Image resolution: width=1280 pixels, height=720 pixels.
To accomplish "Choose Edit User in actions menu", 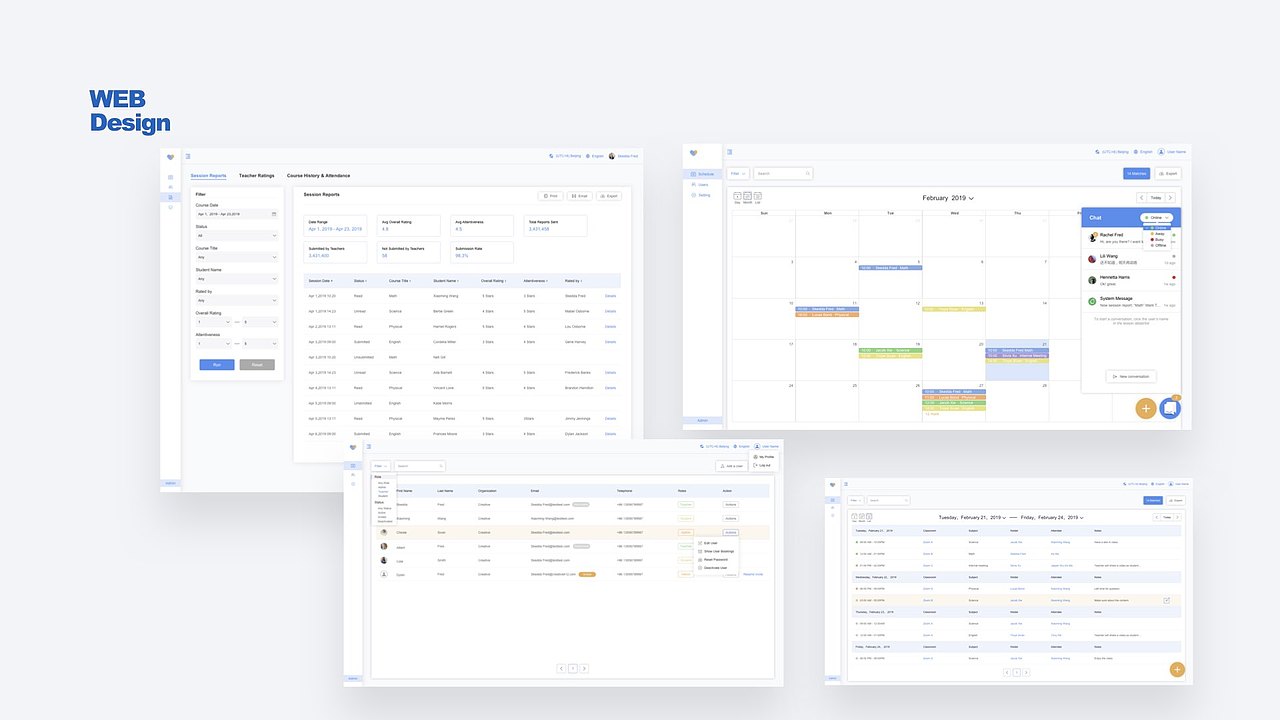I will (x=710, y=543).
